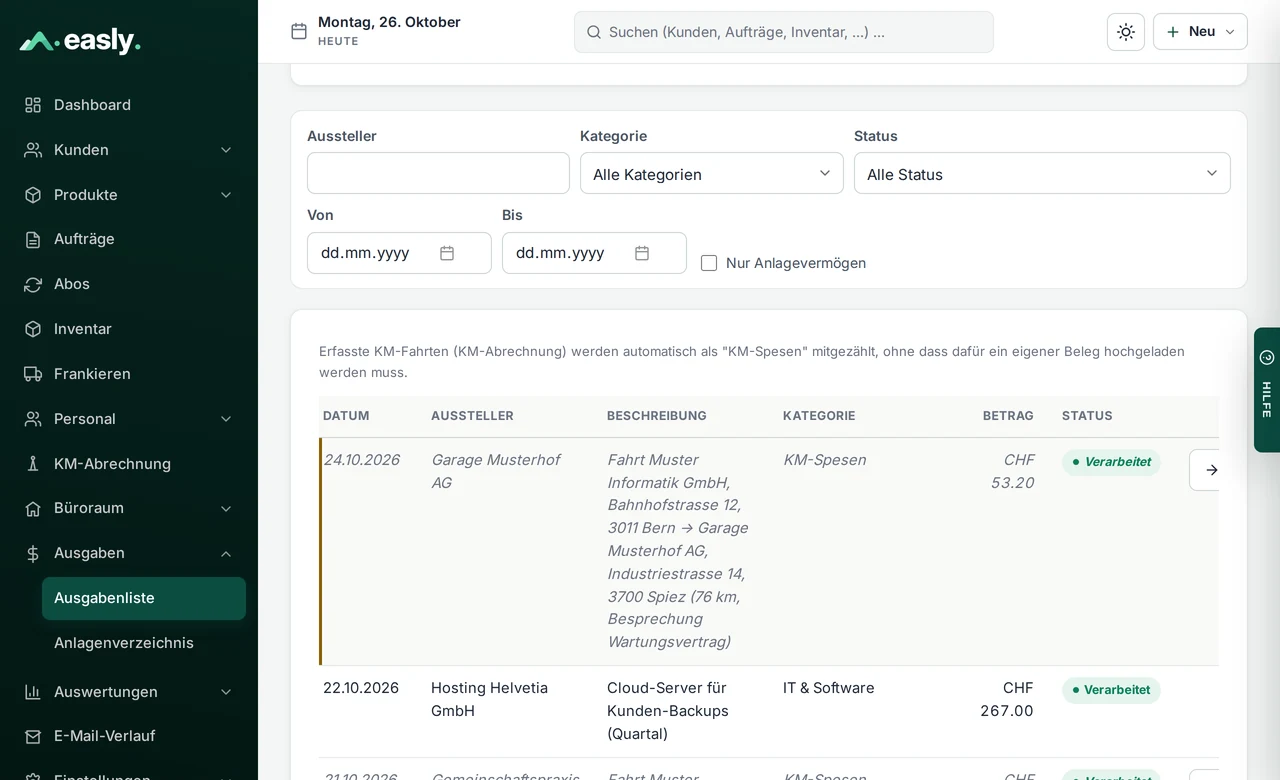Click the CHF 267.00 amount
The image size is (1280, 780).
[1007, 699]
